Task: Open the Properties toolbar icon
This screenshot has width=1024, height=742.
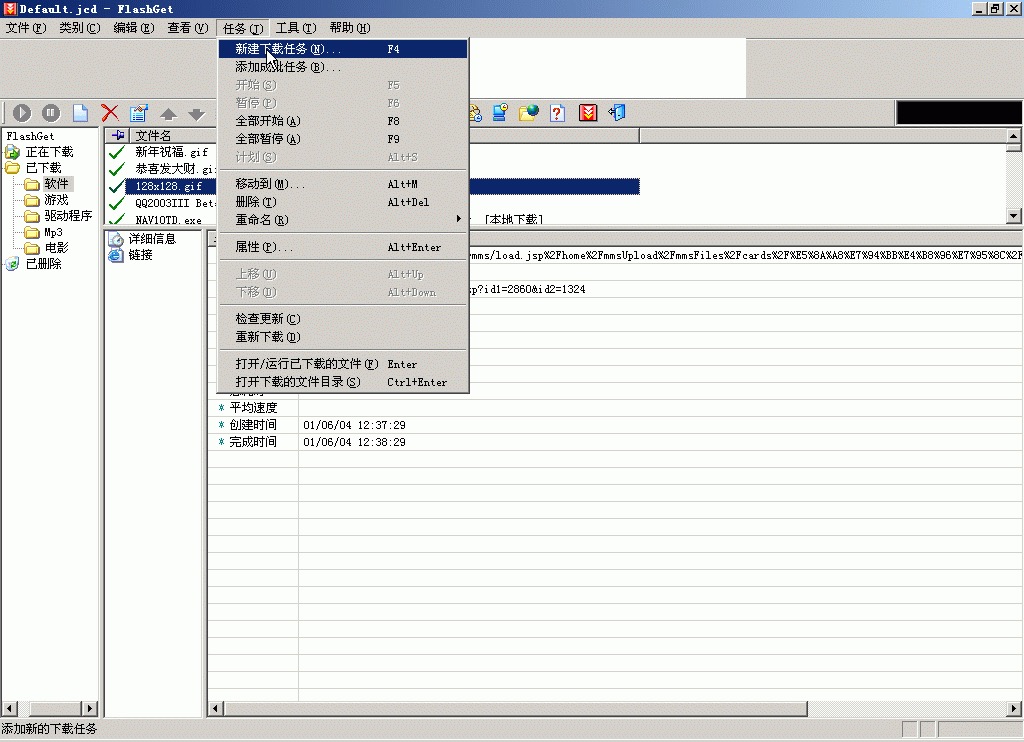Action: [x=138, y=113]
